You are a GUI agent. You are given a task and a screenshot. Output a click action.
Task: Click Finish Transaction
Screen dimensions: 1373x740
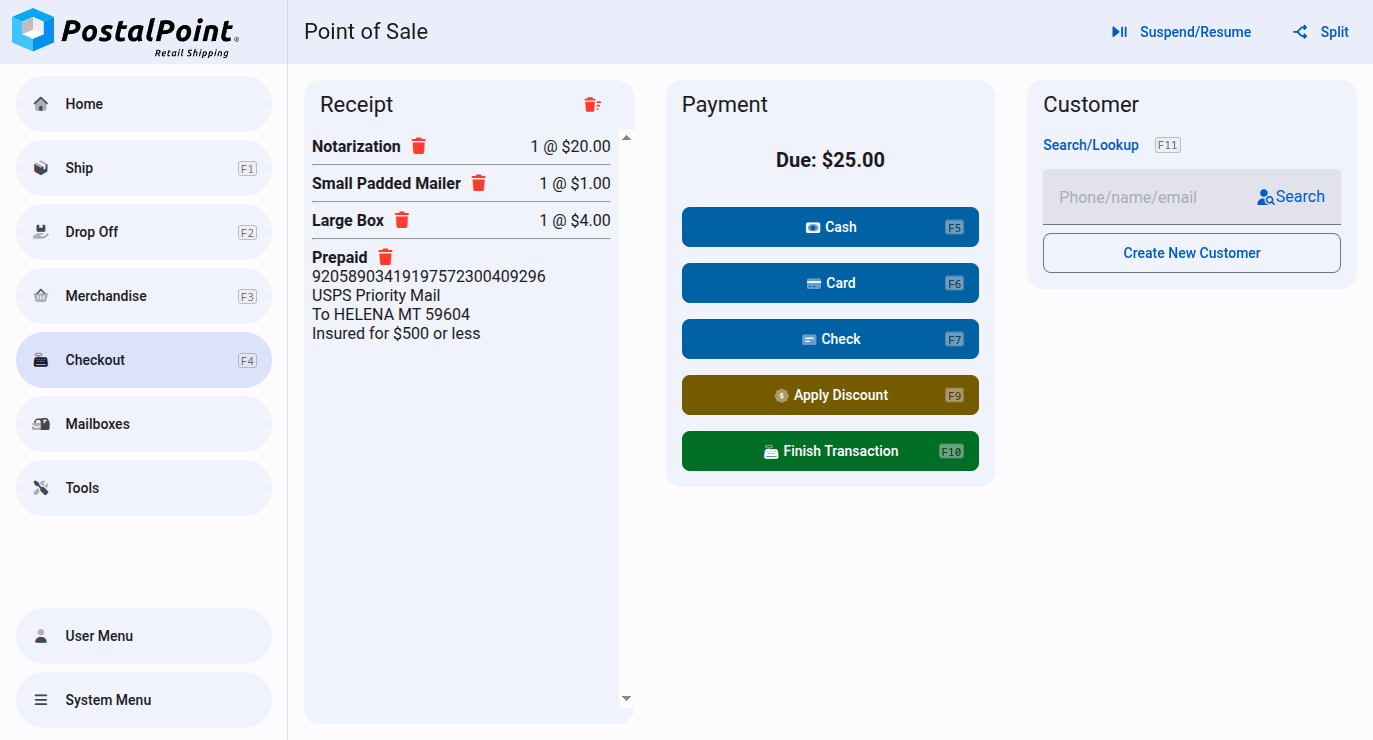(830, 451)
